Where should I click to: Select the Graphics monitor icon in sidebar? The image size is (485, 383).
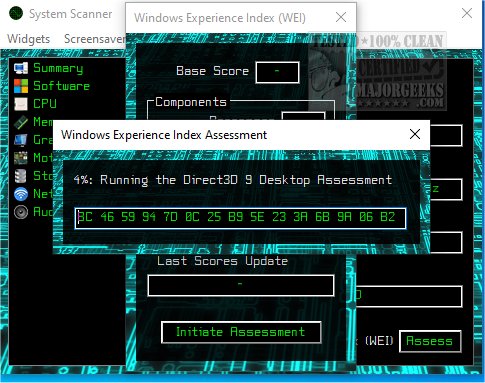tap(21, 140)
